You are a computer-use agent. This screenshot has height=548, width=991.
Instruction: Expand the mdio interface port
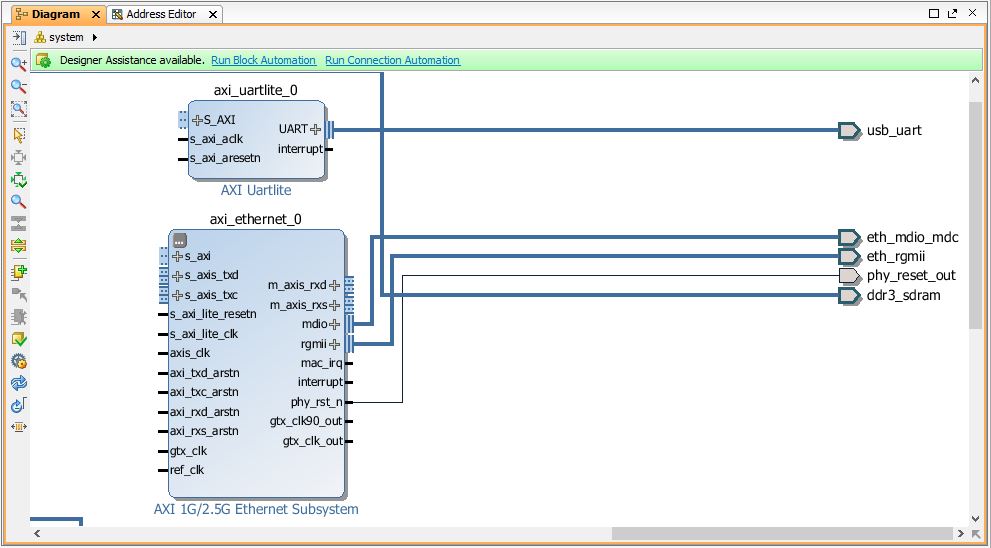pos(334,325)
